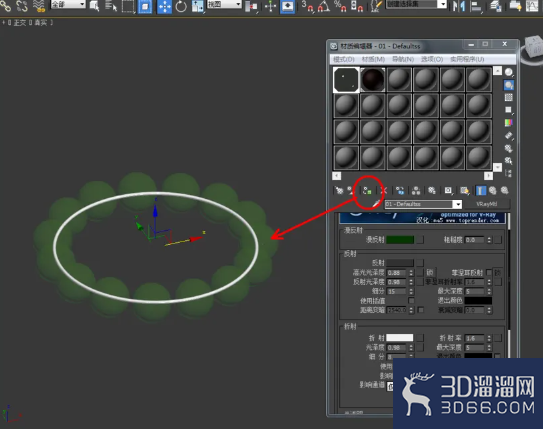Click Reset Map/Material red X icon

(384, 190)
